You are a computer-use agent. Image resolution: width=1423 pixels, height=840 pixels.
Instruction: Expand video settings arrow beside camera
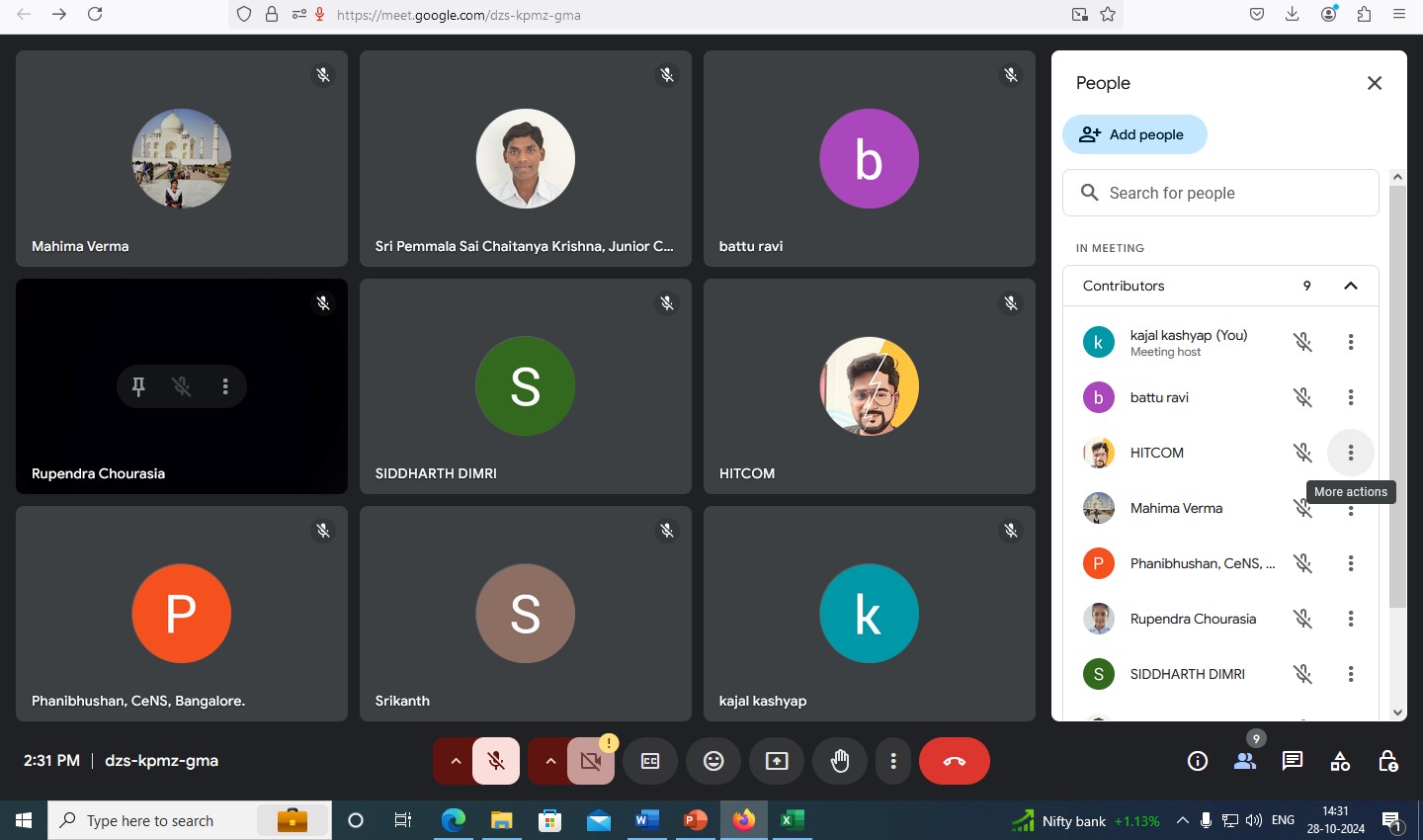pyautogui.click(x=550, y=761)
